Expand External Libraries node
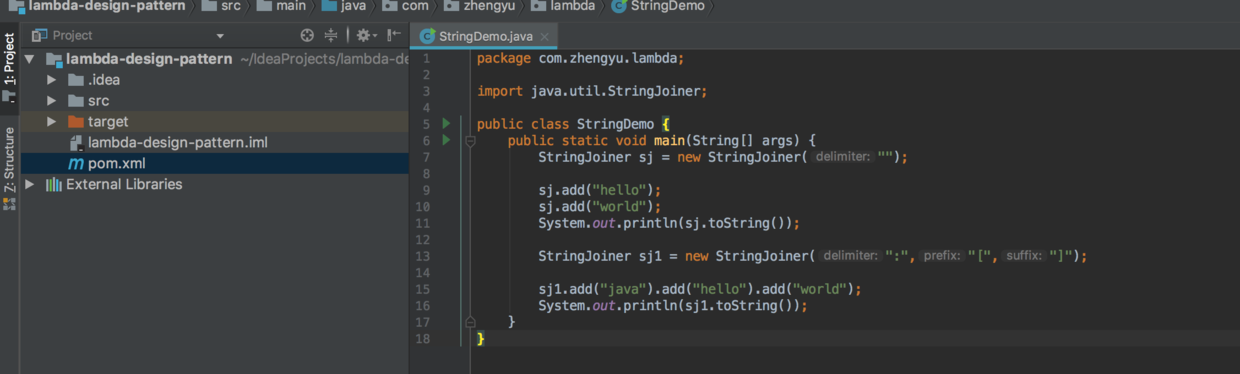This screenshot has width=1240, height=374. 29,185
